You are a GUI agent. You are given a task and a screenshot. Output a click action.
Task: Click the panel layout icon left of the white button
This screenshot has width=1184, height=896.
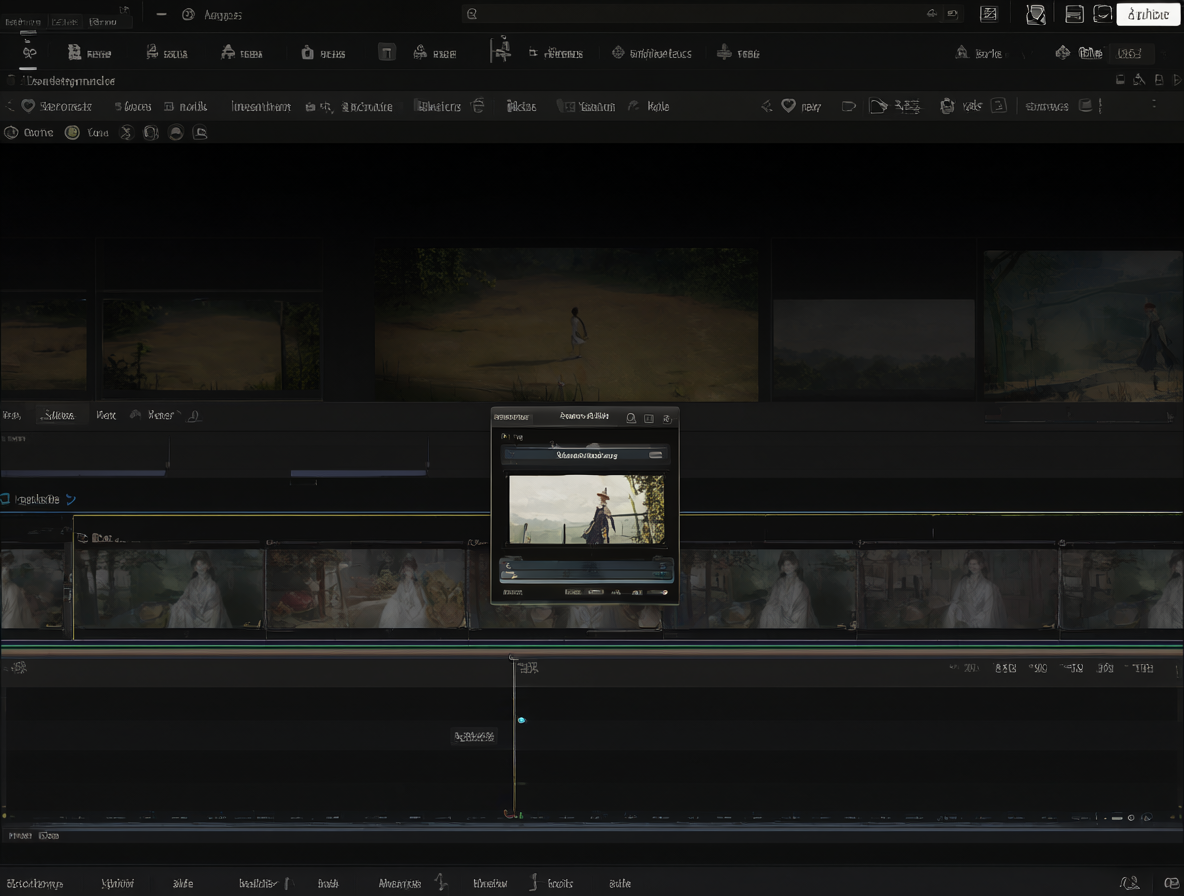tap(1074, 14)
